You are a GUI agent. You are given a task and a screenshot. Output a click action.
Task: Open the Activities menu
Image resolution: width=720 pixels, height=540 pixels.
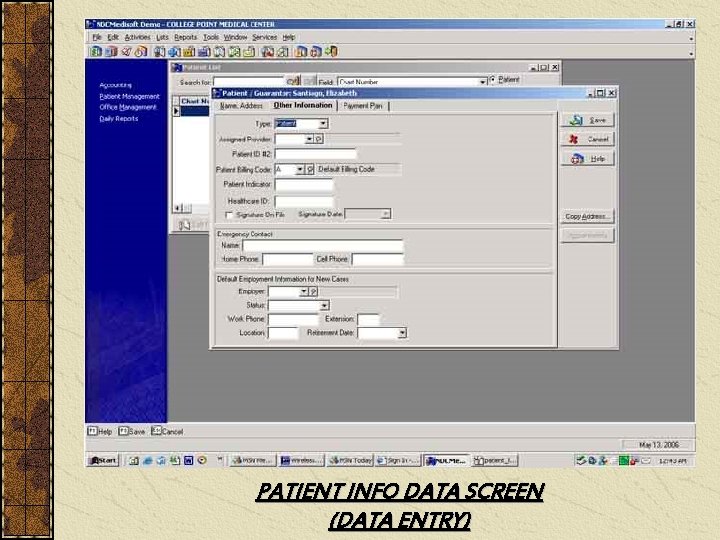pyautogui.click(x=137, y=37)
